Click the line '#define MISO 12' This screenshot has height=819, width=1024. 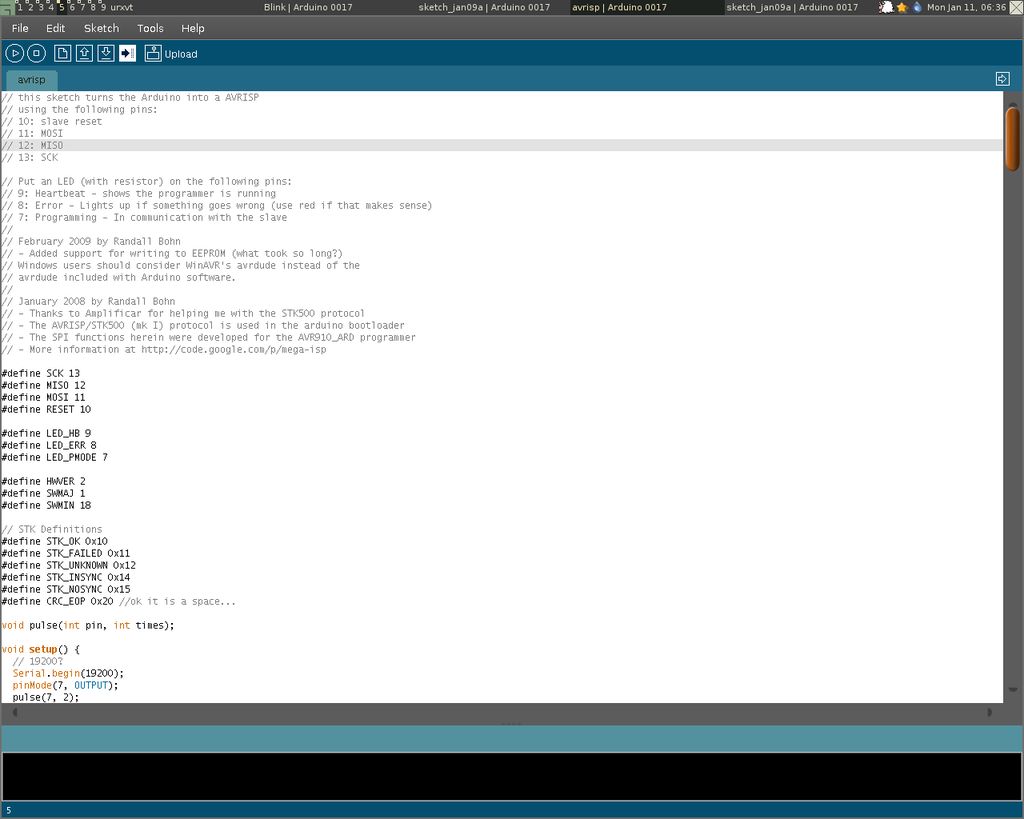(43, 385)
